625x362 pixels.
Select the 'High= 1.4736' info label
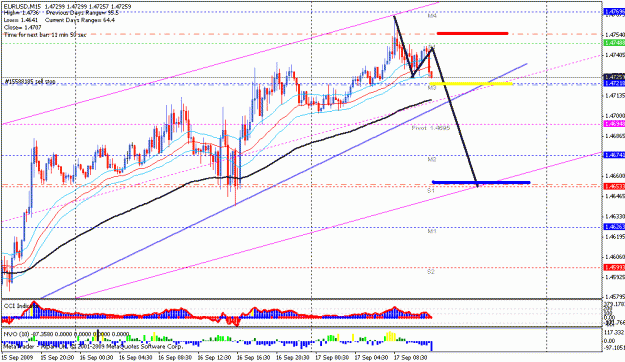tap(22, 13)
